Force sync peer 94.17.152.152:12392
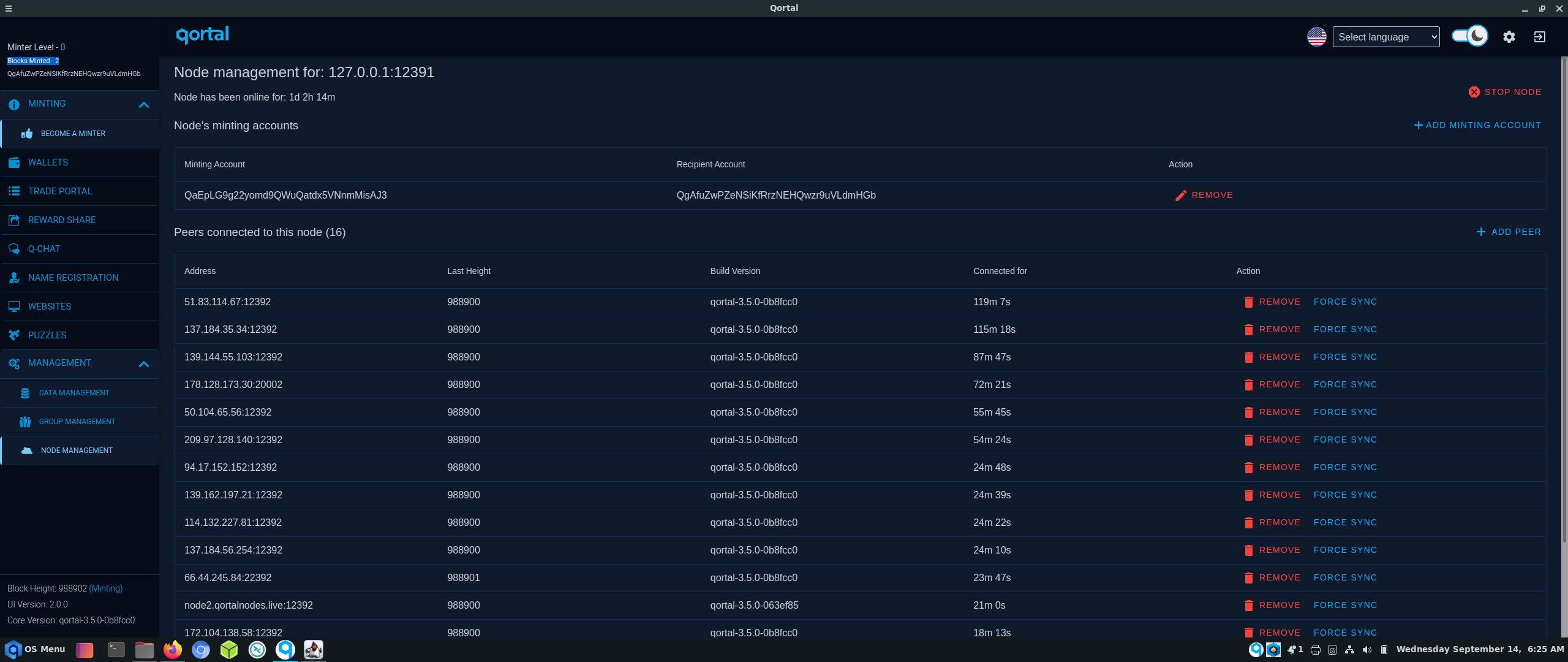This screenshot has height=662, width=1568. pyautogui.click(x=1345, y=468)
